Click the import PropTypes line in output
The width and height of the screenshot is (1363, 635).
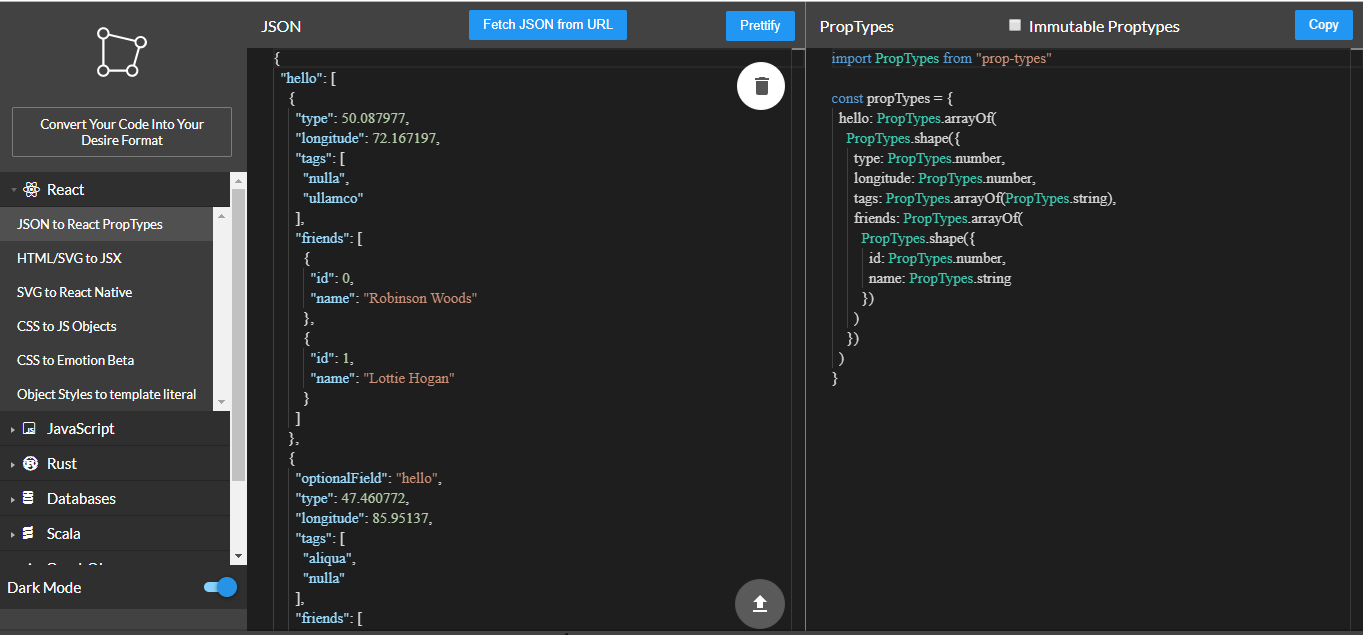941,58
